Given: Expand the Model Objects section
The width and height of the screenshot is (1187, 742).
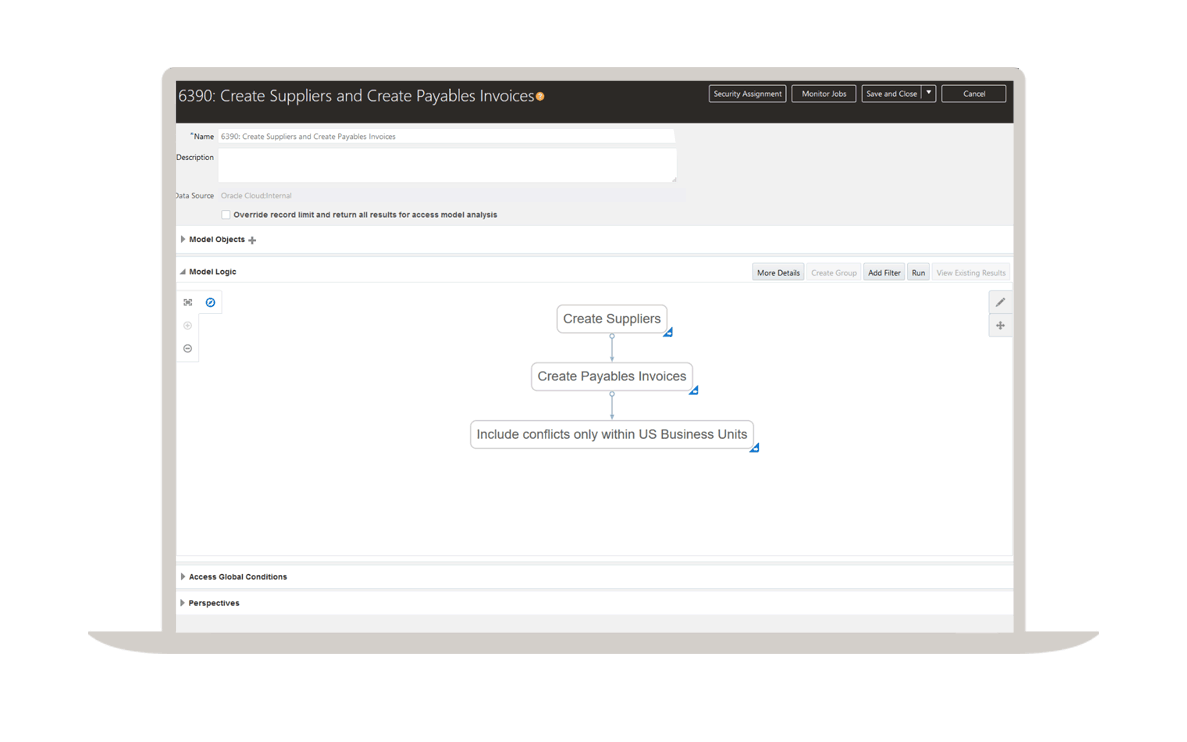Looking at the screenshot, I should 183,240.
